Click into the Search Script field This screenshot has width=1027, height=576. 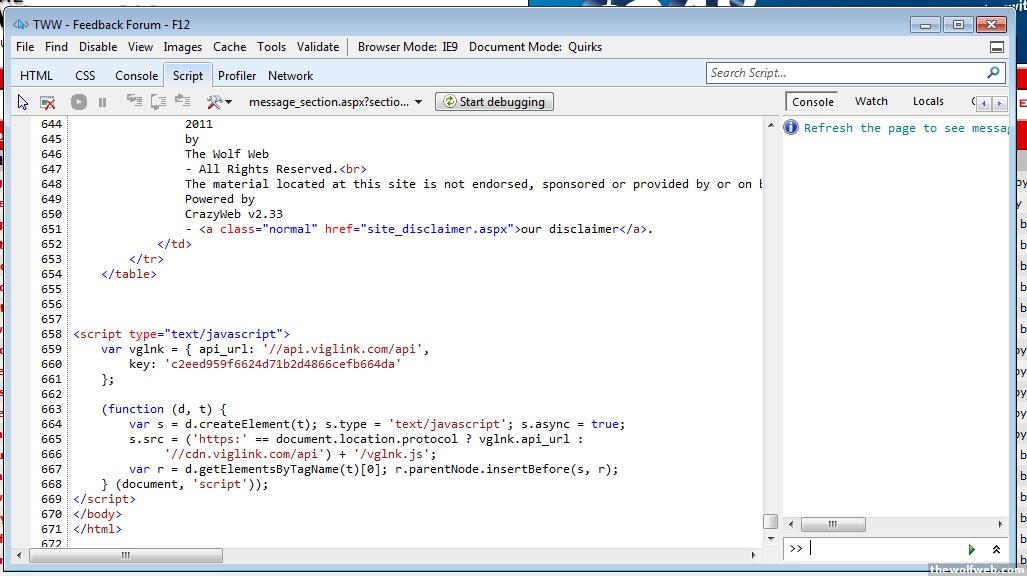[845, 73]
